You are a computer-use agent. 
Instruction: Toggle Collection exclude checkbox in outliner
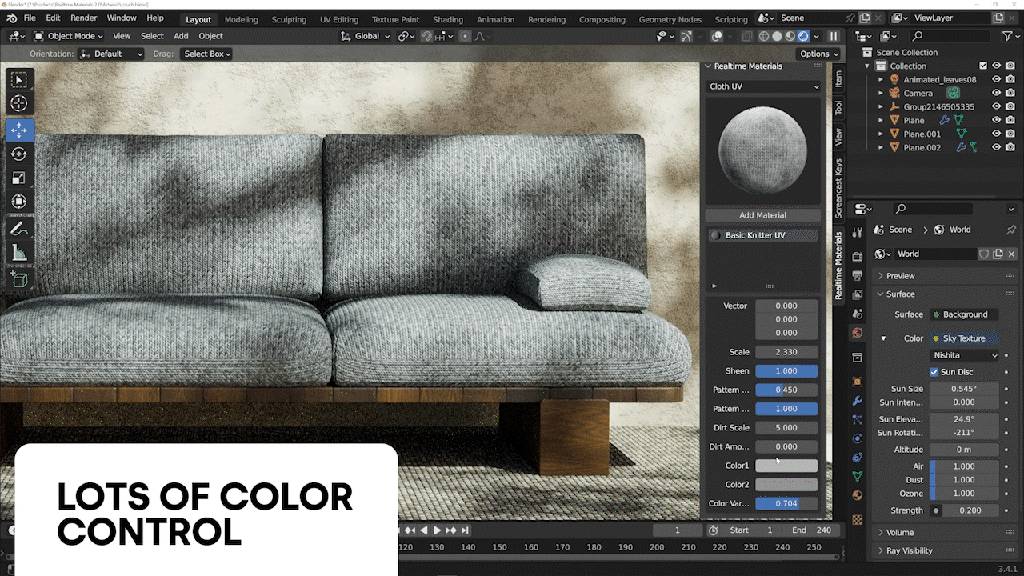pyautogui.click(x=983, y=66)
